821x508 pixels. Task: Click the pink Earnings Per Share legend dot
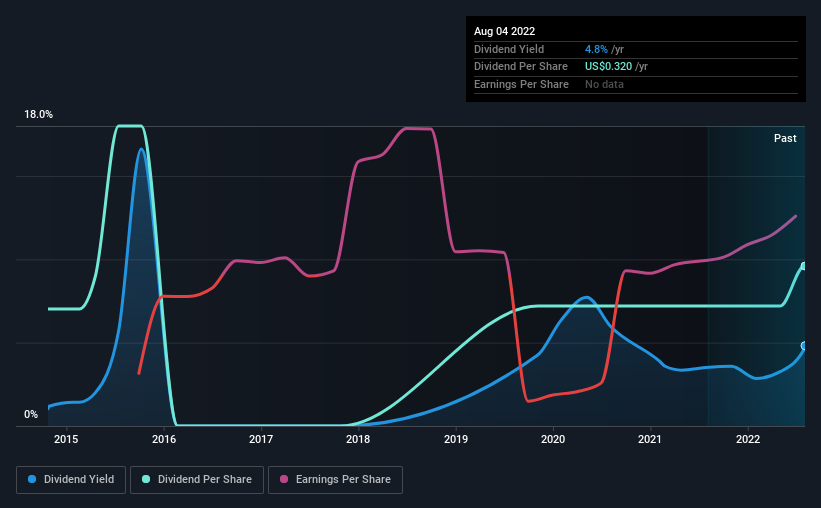[x=286, y=480]
